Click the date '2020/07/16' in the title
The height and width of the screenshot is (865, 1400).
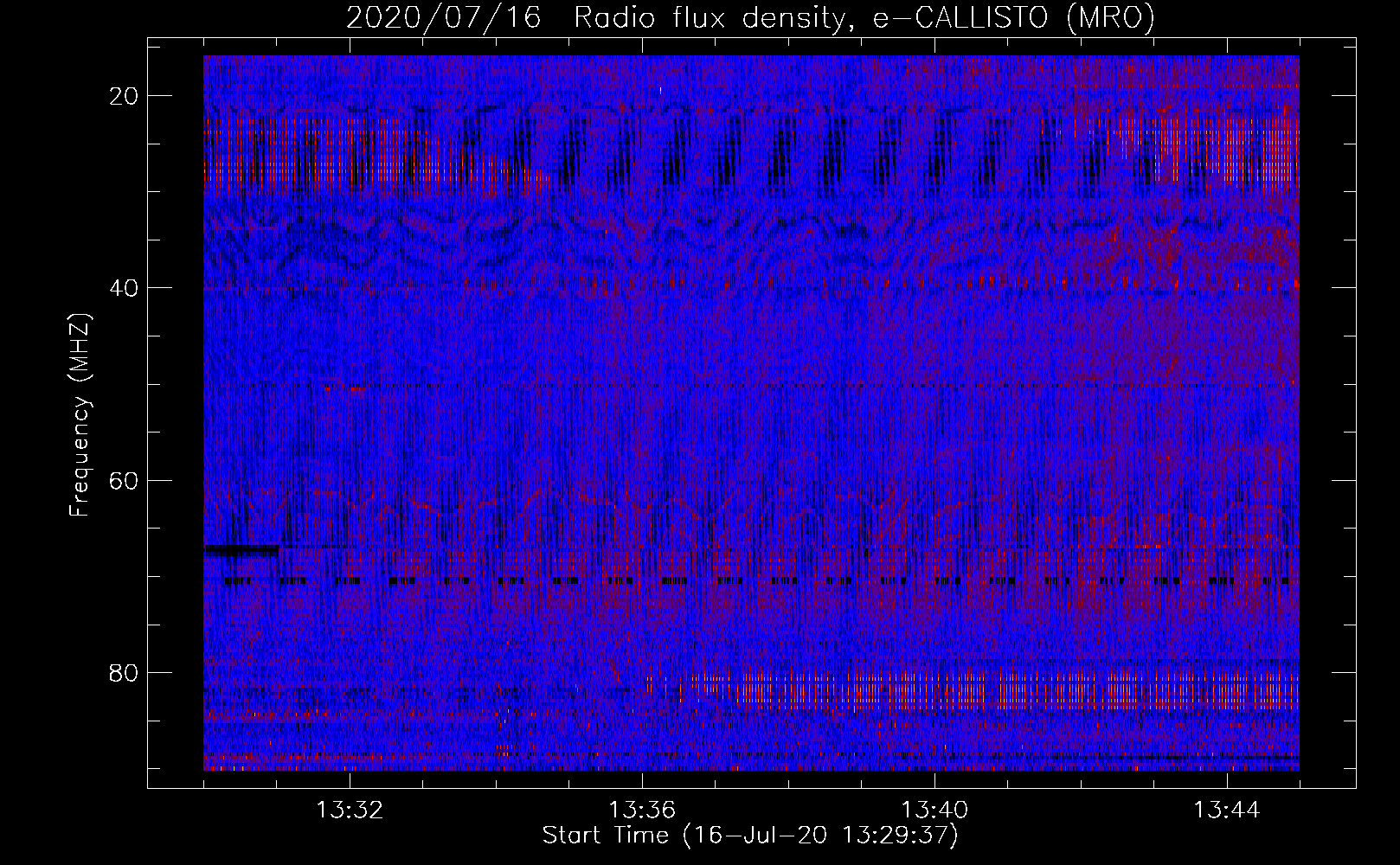pyautogui.click(x=444, y=17)
